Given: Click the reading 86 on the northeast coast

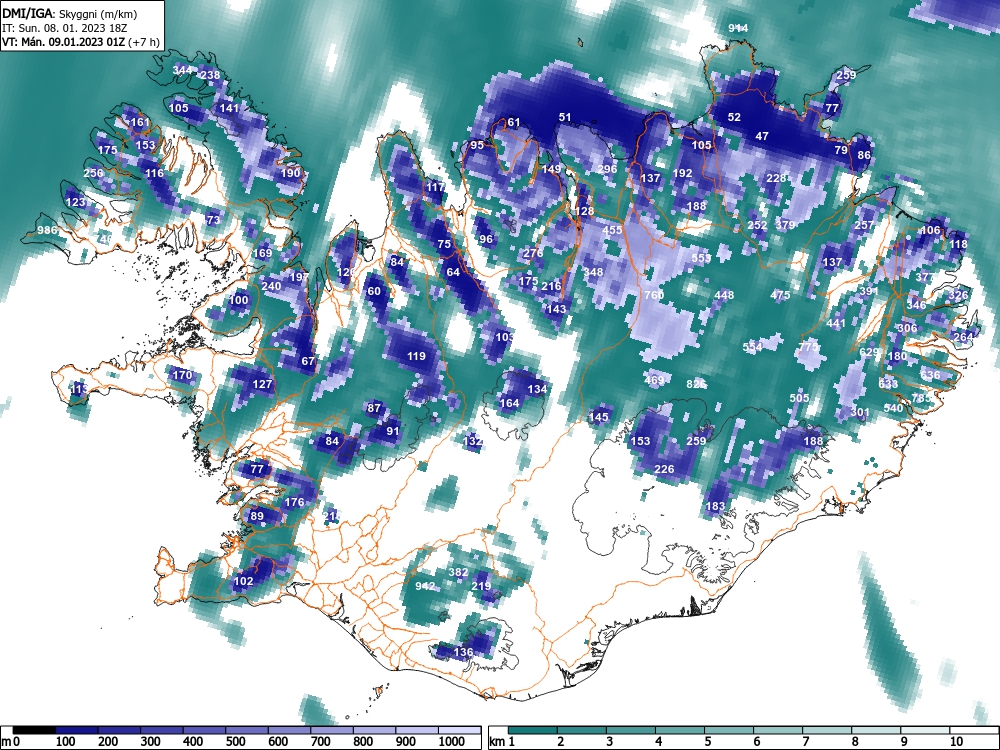Looking at the screenshot, I should click(x=864, y=155).
